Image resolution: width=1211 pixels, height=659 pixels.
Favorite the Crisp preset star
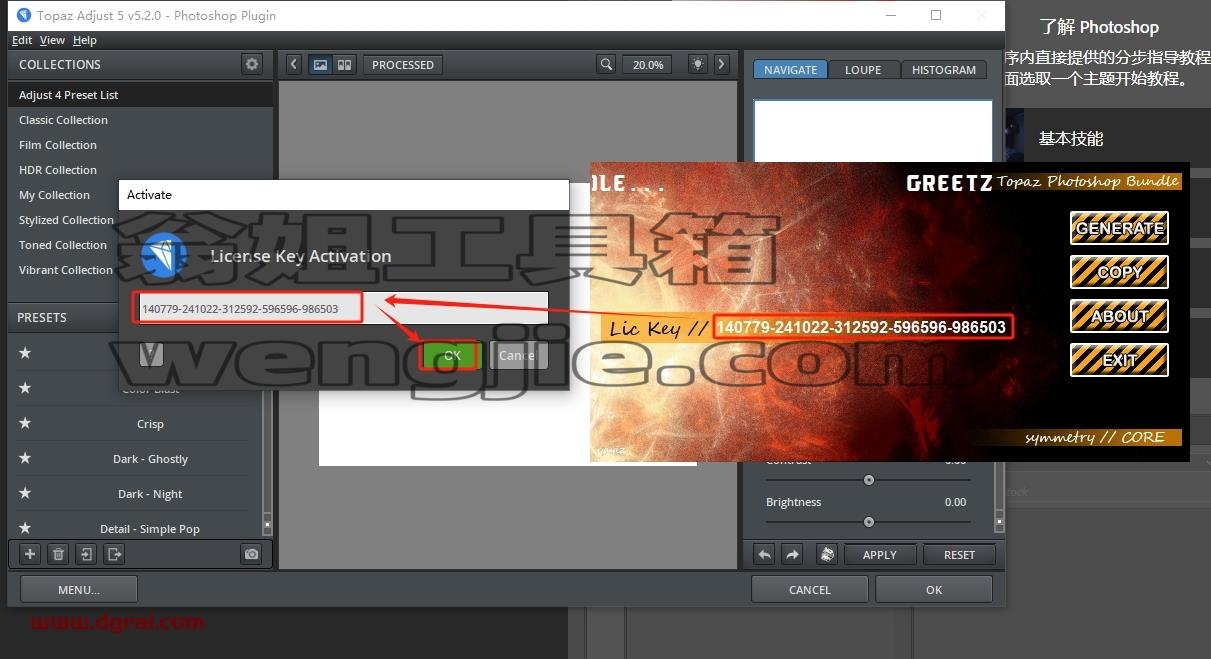[25, 424]
